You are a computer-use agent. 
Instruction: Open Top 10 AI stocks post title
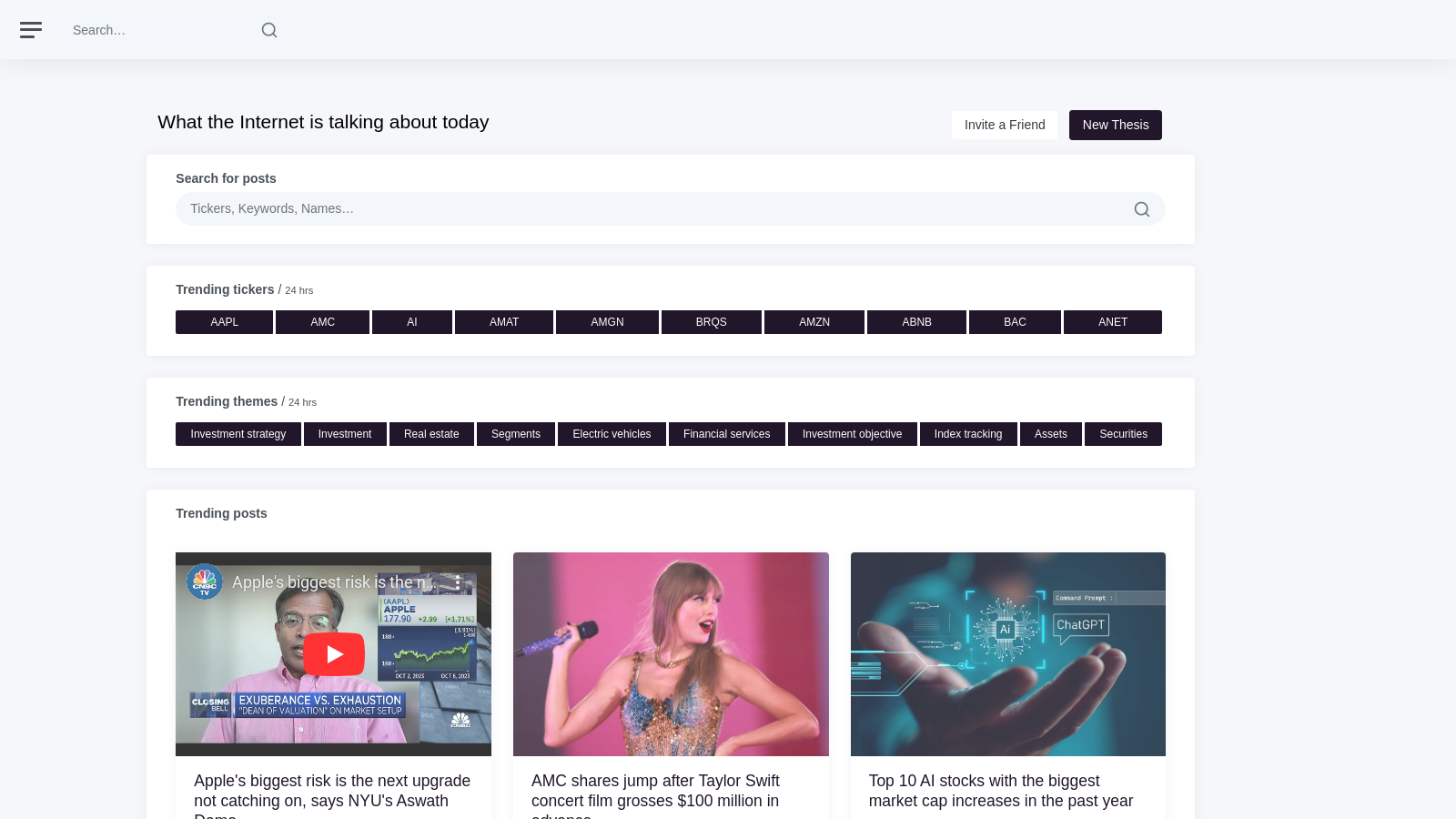1001,791
